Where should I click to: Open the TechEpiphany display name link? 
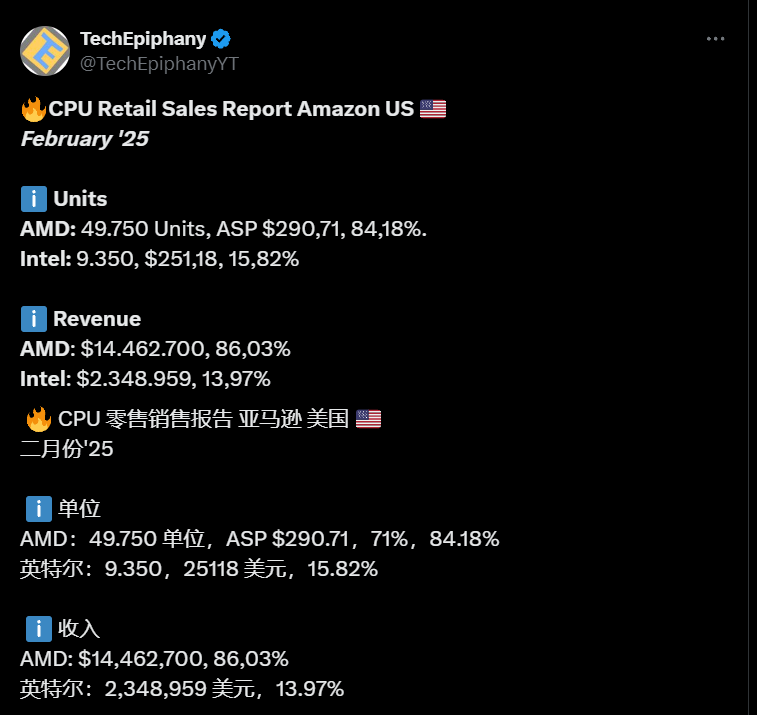pos(143,39)
